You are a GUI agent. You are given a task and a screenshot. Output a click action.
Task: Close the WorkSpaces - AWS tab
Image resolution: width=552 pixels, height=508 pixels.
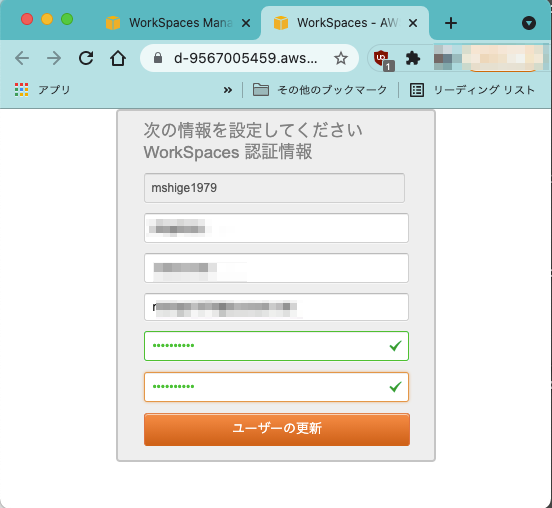pos(413,23)
